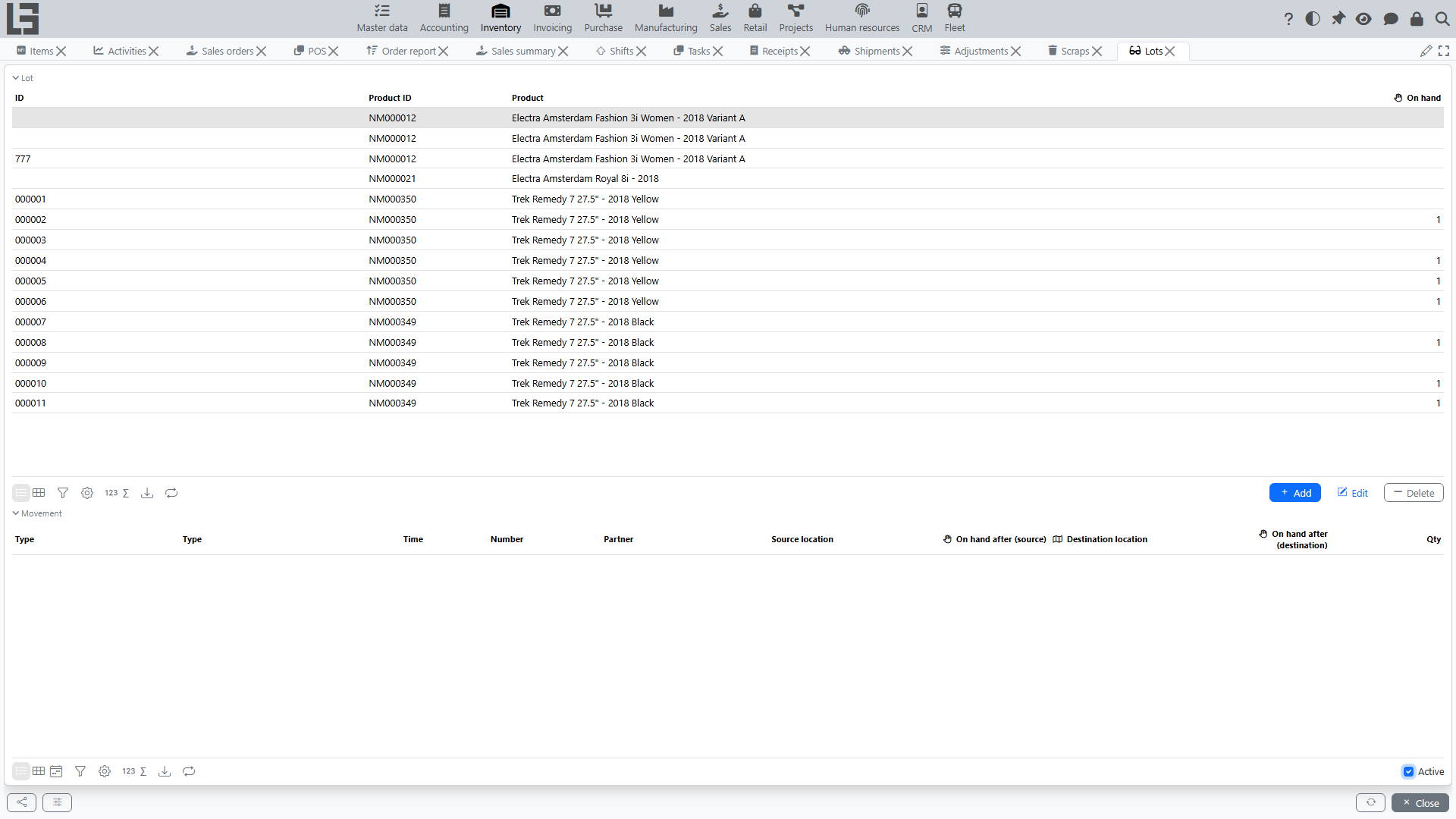Toggle dark/light contrast theme
The width and height of the screenshot is (1456, 819).
(x=1313, y=19)
